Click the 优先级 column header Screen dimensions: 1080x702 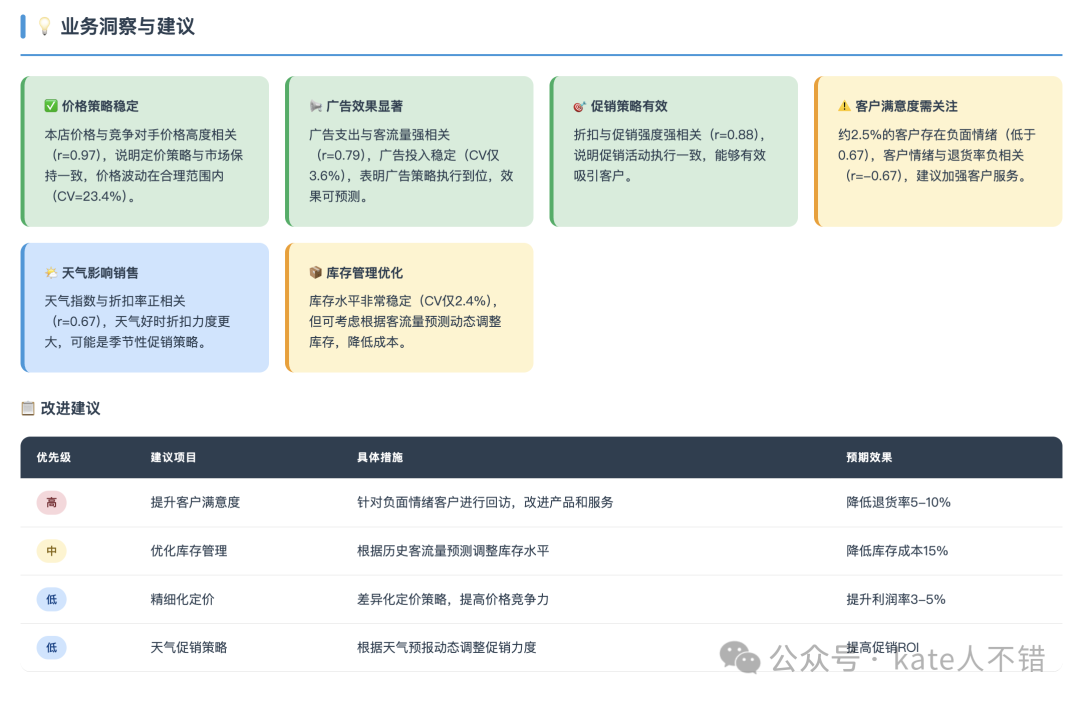pyautogui.click(x=53, y=457)
